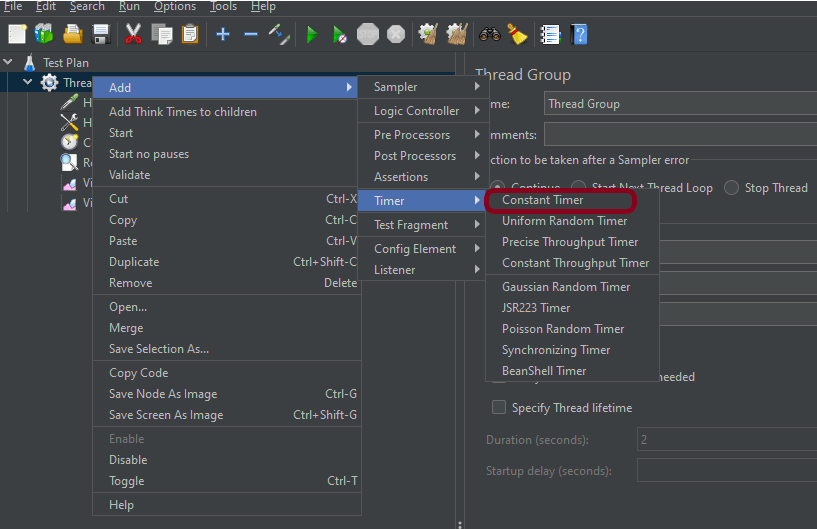Enable Specify Thread lifetime checkbox

pos(499,408)
